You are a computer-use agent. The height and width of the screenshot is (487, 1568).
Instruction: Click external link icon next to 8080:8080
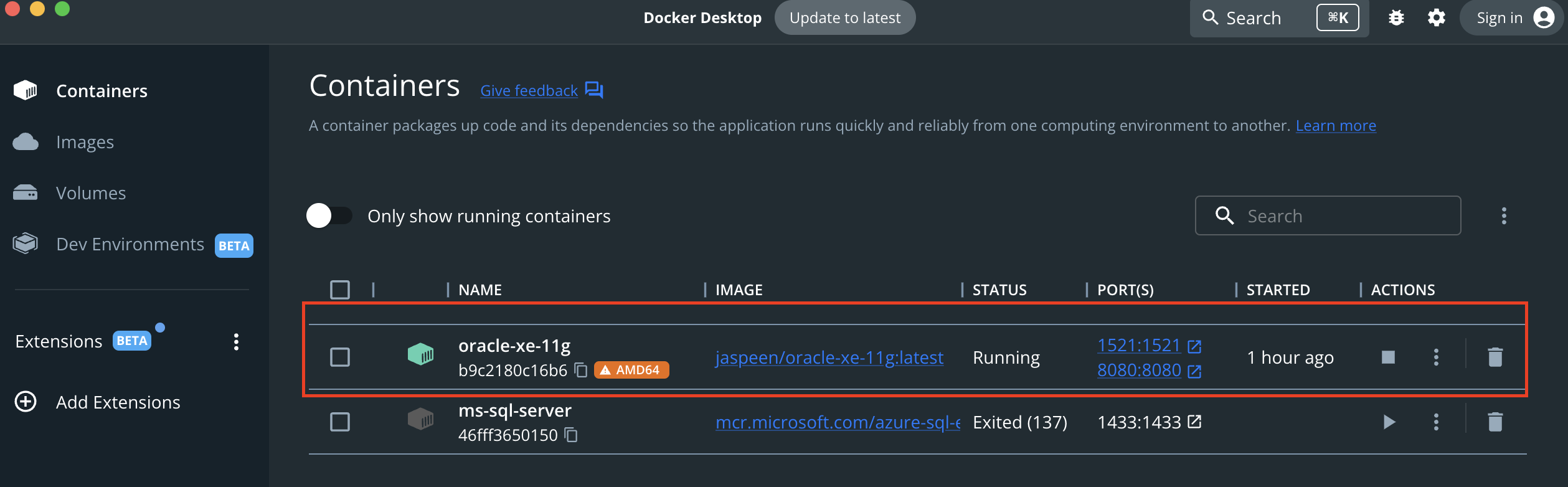coord(1194,371)
